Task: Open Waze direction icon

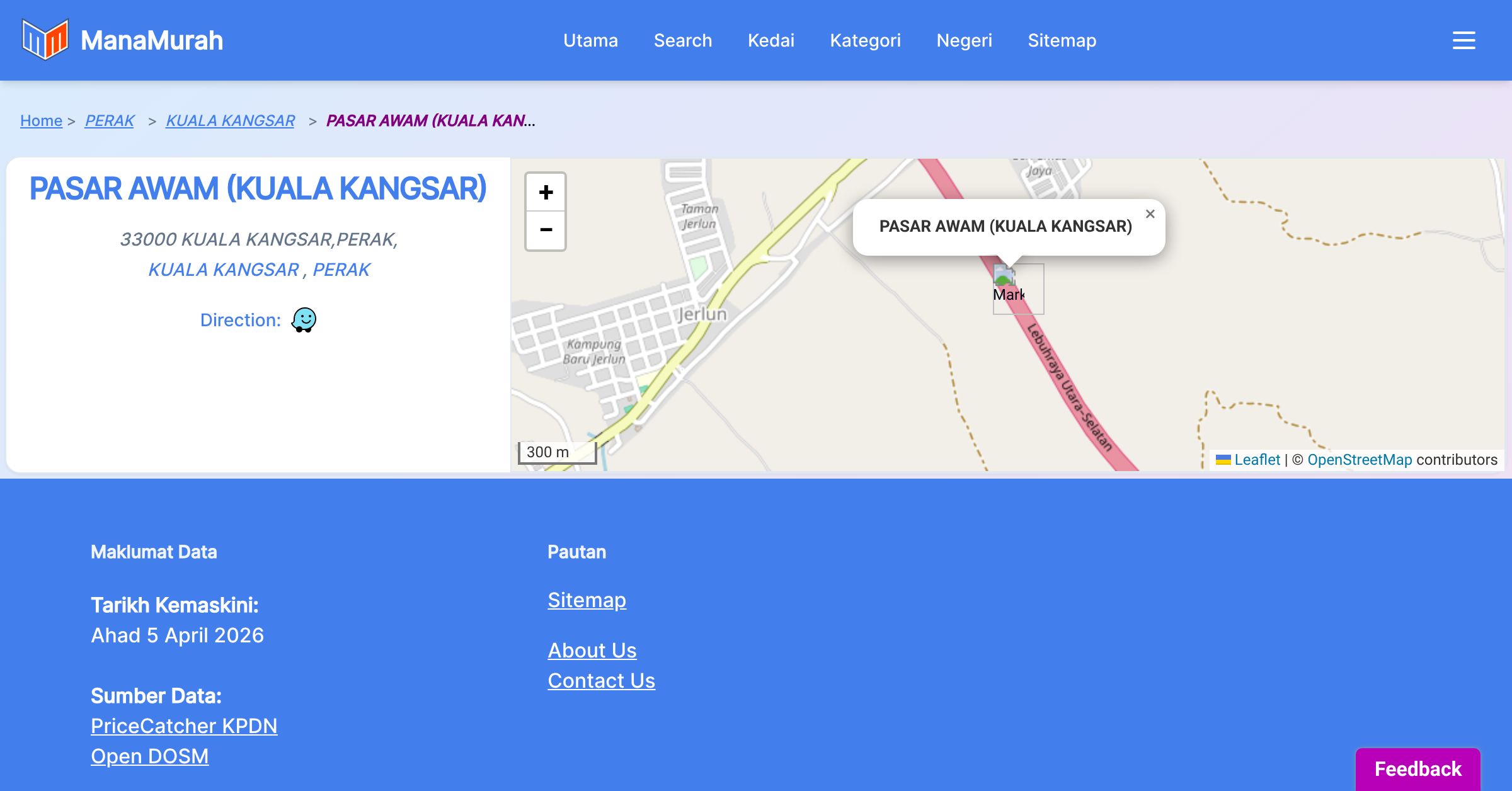Action: 304,320
